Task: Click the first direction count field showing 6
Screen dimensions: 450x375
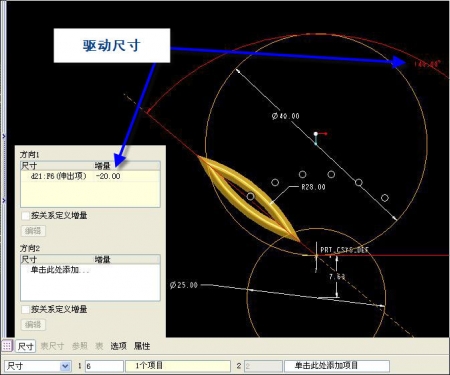Action: (x=104, y=366)
